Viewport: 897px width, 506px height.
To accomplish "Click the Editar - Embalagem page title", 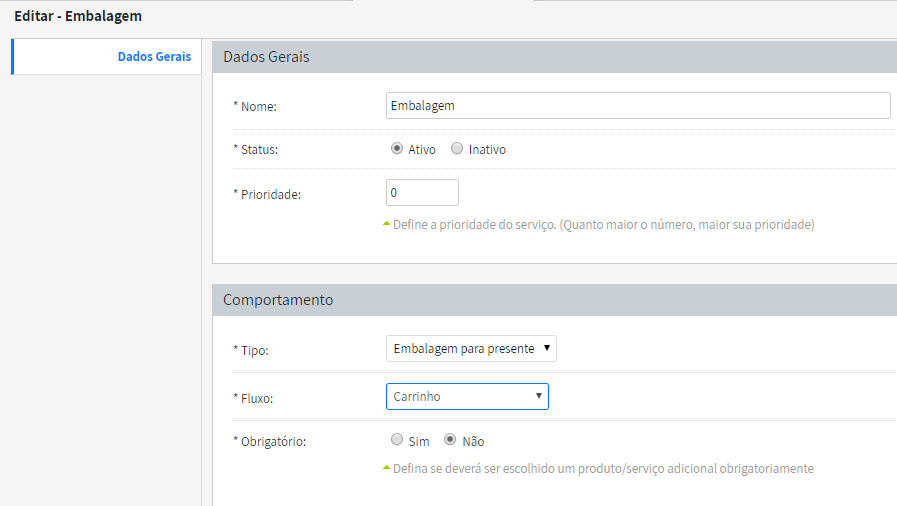I will click(x=78, y=16).
